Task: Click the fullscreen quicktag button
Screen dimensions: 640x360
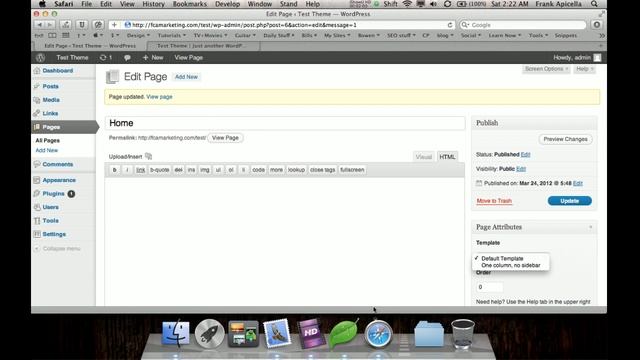Action: pos(352,170)
